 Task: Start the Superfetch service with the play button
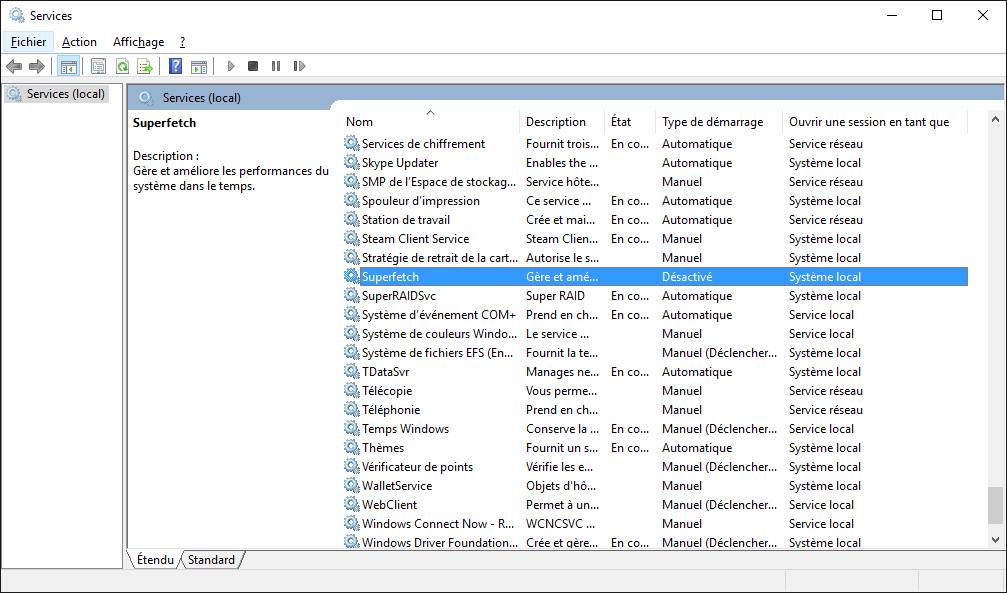tap(230, 66)
